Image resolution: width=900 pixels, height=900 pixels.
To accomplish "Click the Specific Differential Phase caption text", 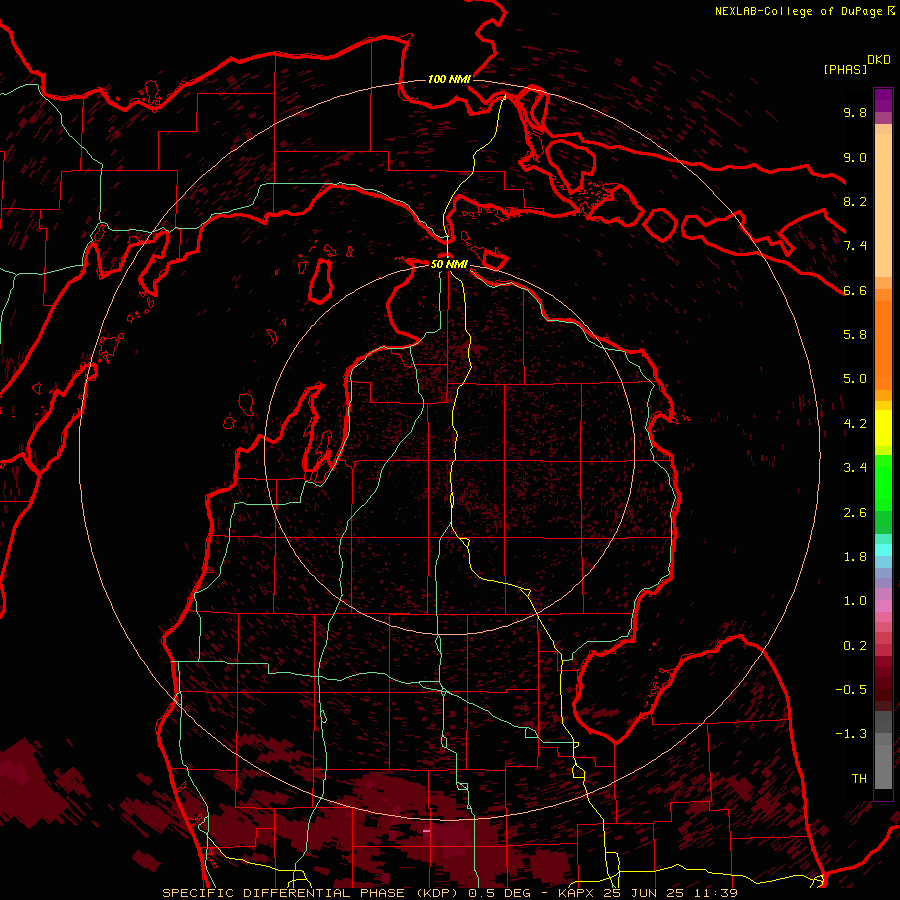I will [450, 893].
